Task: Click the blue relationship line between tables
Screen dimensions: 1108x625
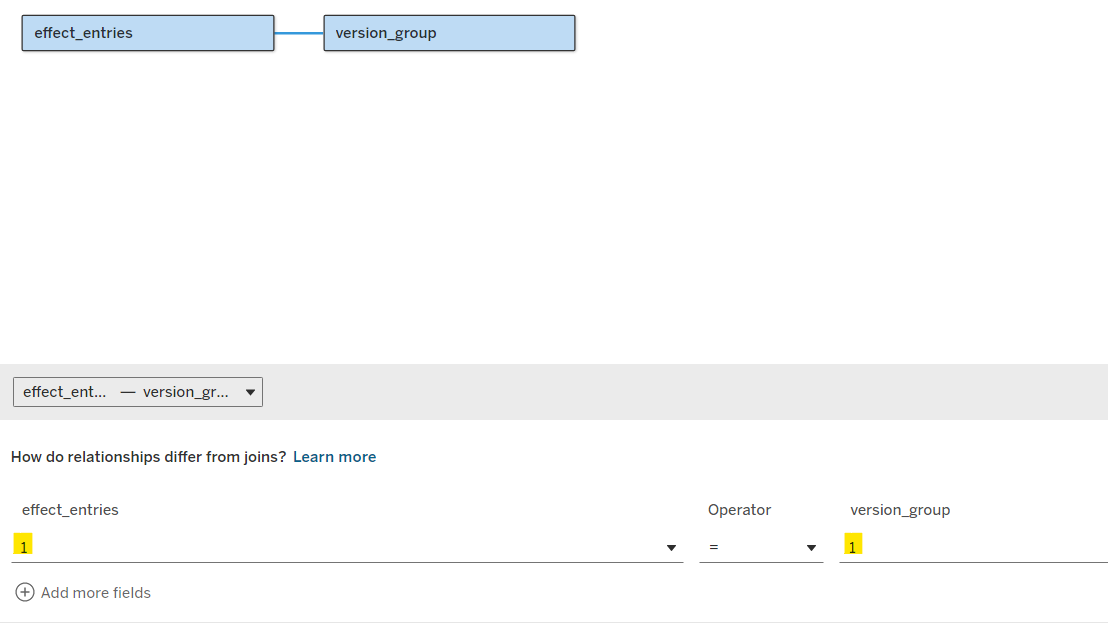Action: pos(299,33)
